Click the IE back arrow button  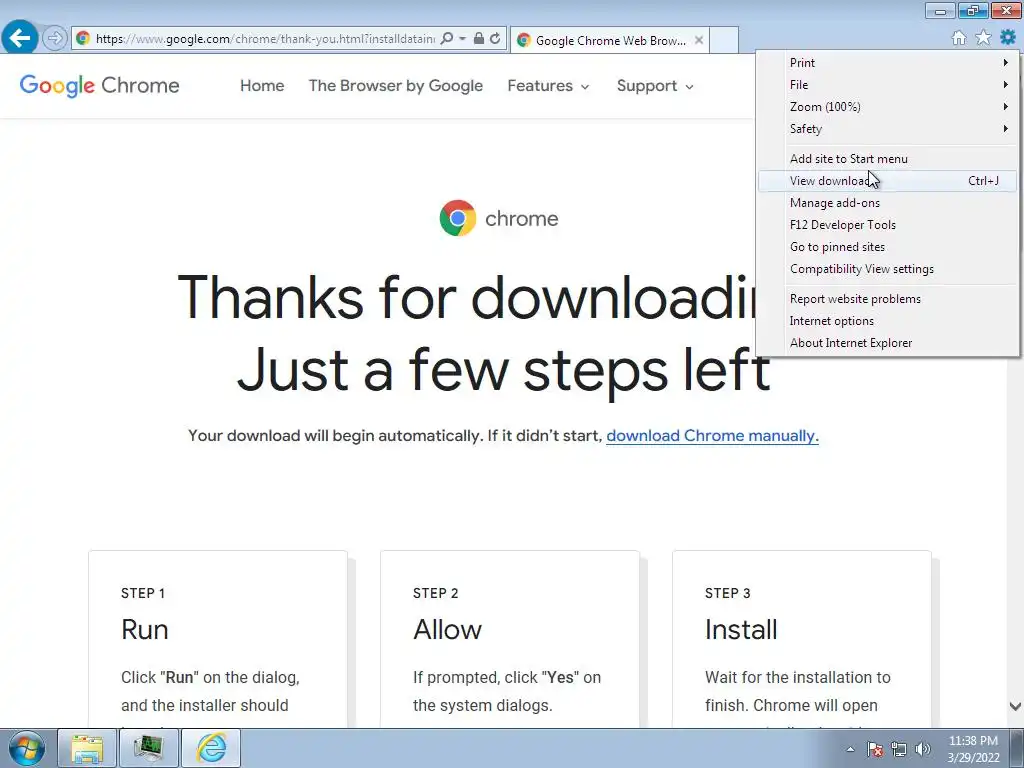coord(20,38)
